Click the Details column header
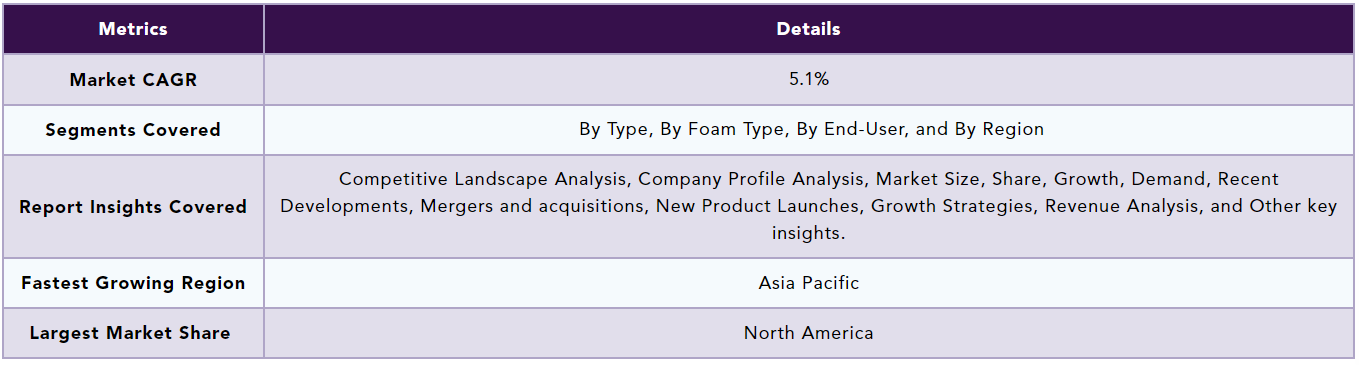The height and width of the screenshot is (365, 1359). pos(809,29)
